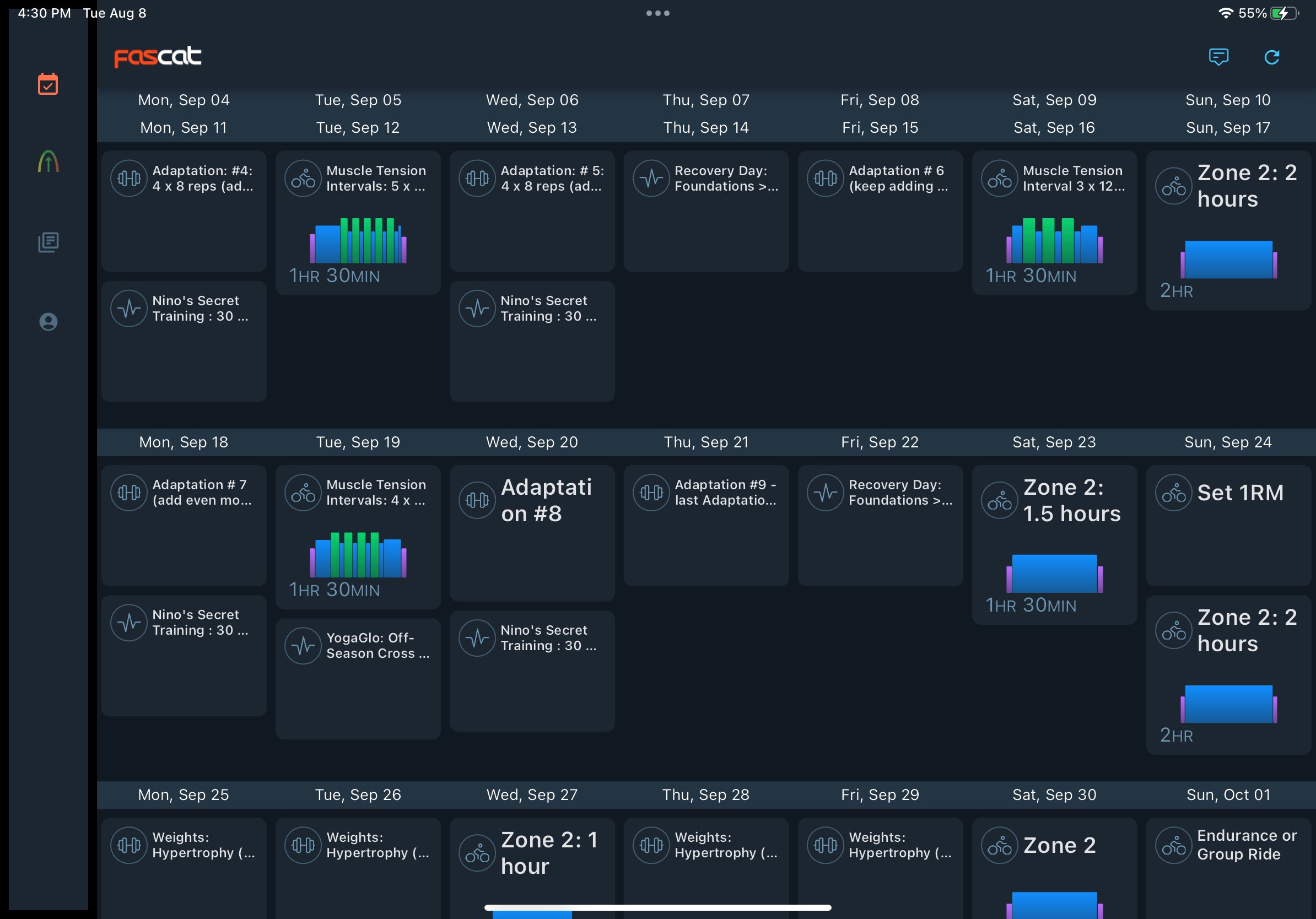Tap bike icon of Sep 30 Zone 2
Image resolution: width=1316 pixels, height=919 pixels.
1000,845
